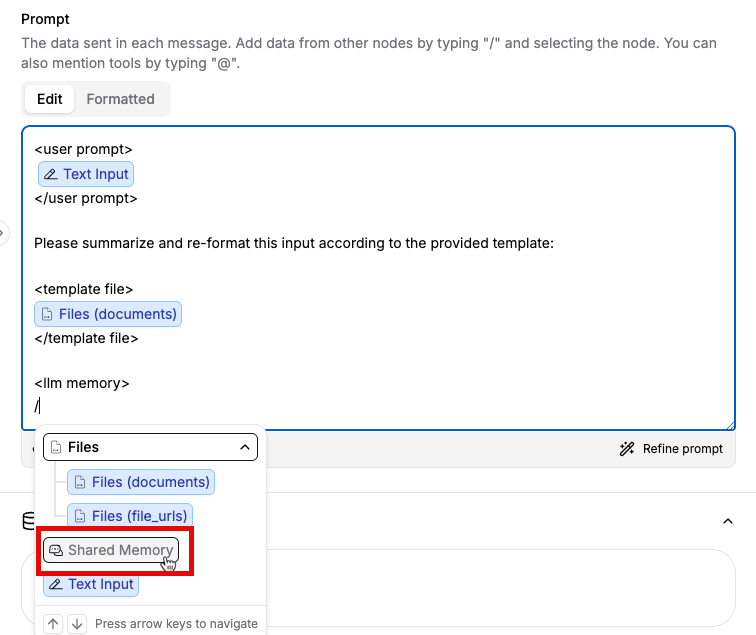Switch to the Edit tab
This screenshot has width=756, height=635.
point(49,99)
